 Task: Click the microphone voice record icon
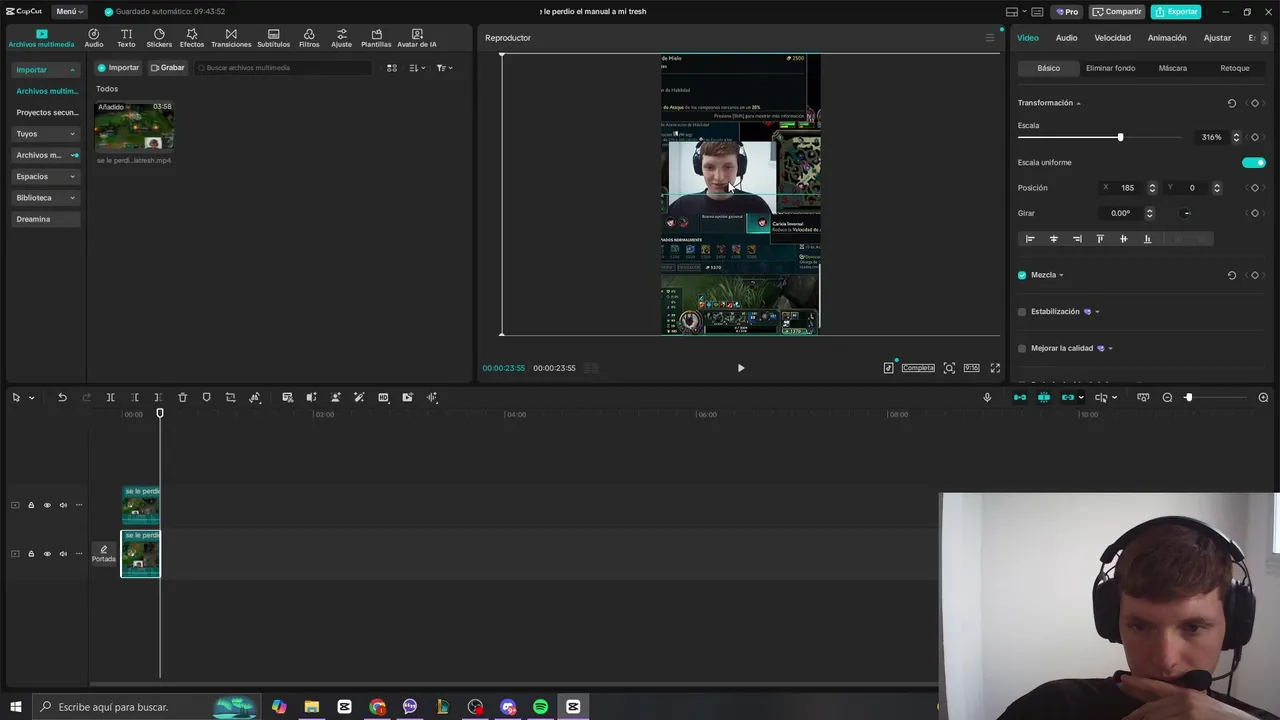[987, 397]
